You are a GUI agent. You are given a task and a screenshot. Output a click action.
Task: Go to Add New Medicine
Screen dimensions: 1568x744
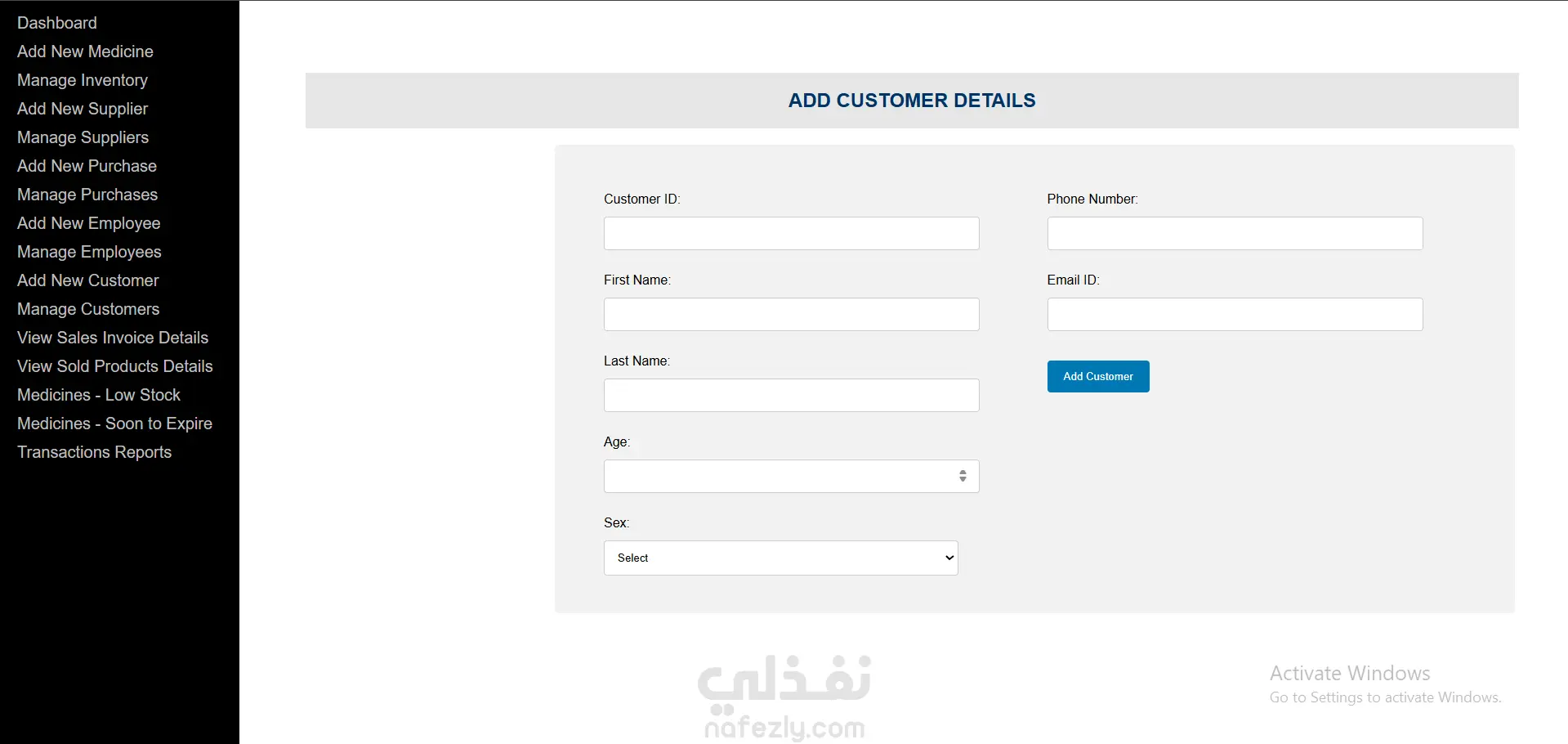[85, 52]
